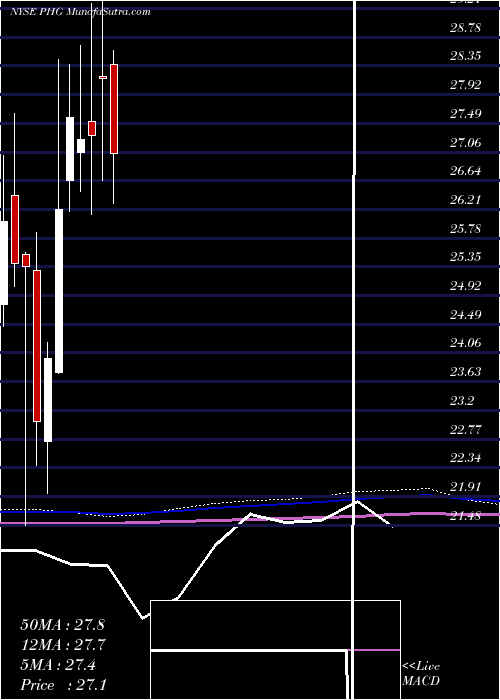
Task: Click the 24.06 price axis label
Action: pos(465,343)
